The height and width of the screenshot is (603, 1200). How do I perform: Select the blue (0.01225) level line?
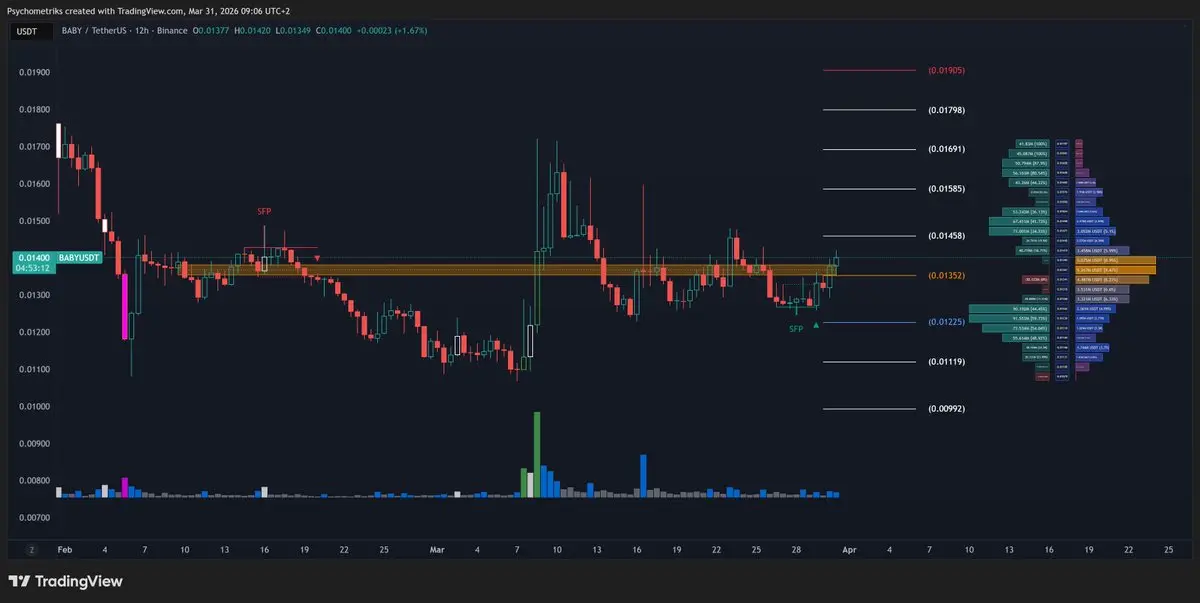(868, 322)
